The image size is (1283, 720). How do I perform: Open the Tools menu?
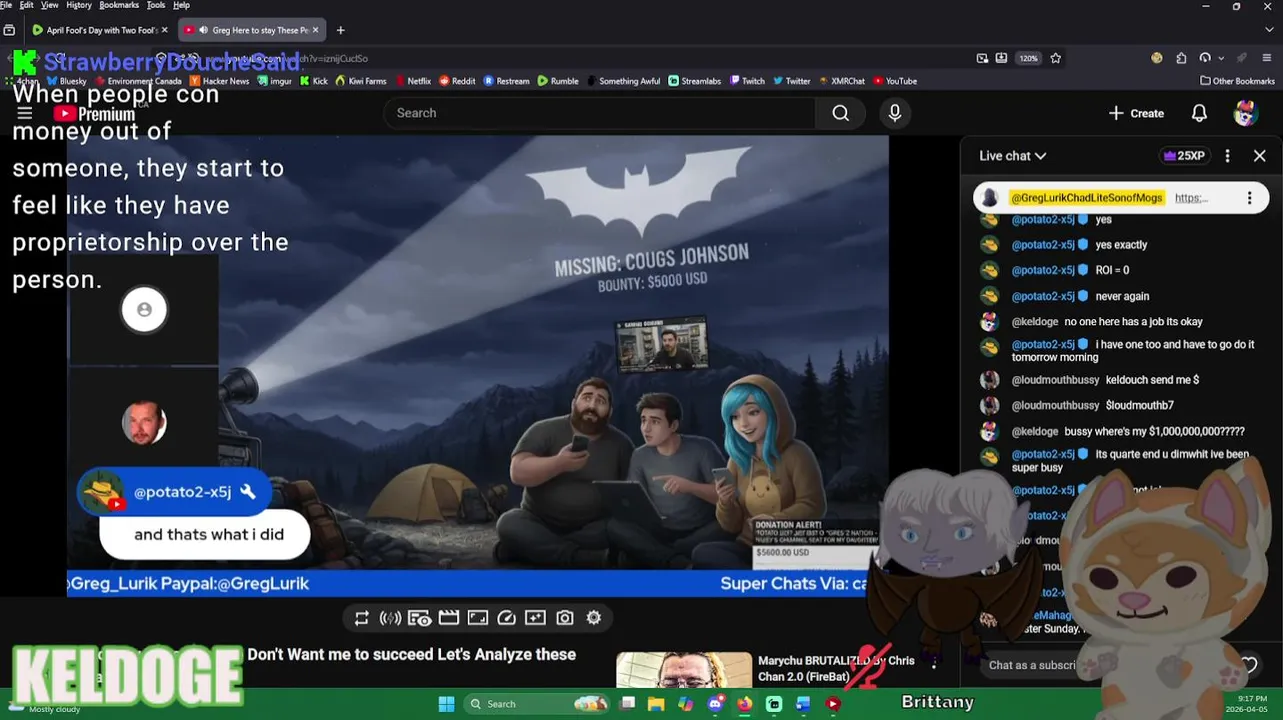tap(156, 5)
